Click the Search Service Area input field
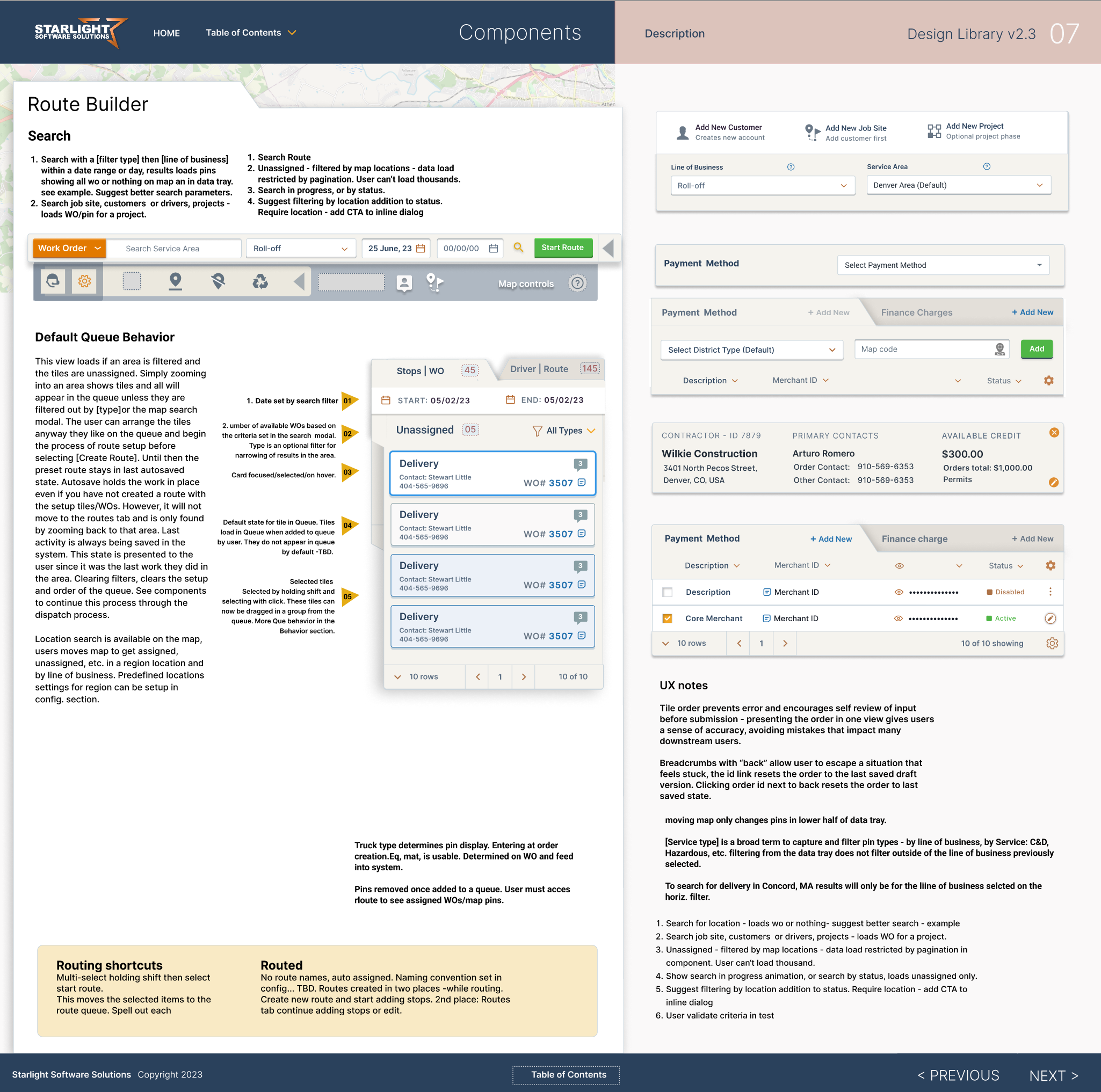The height and width of the screenshot is (1092, 1101). pos(175,249)
